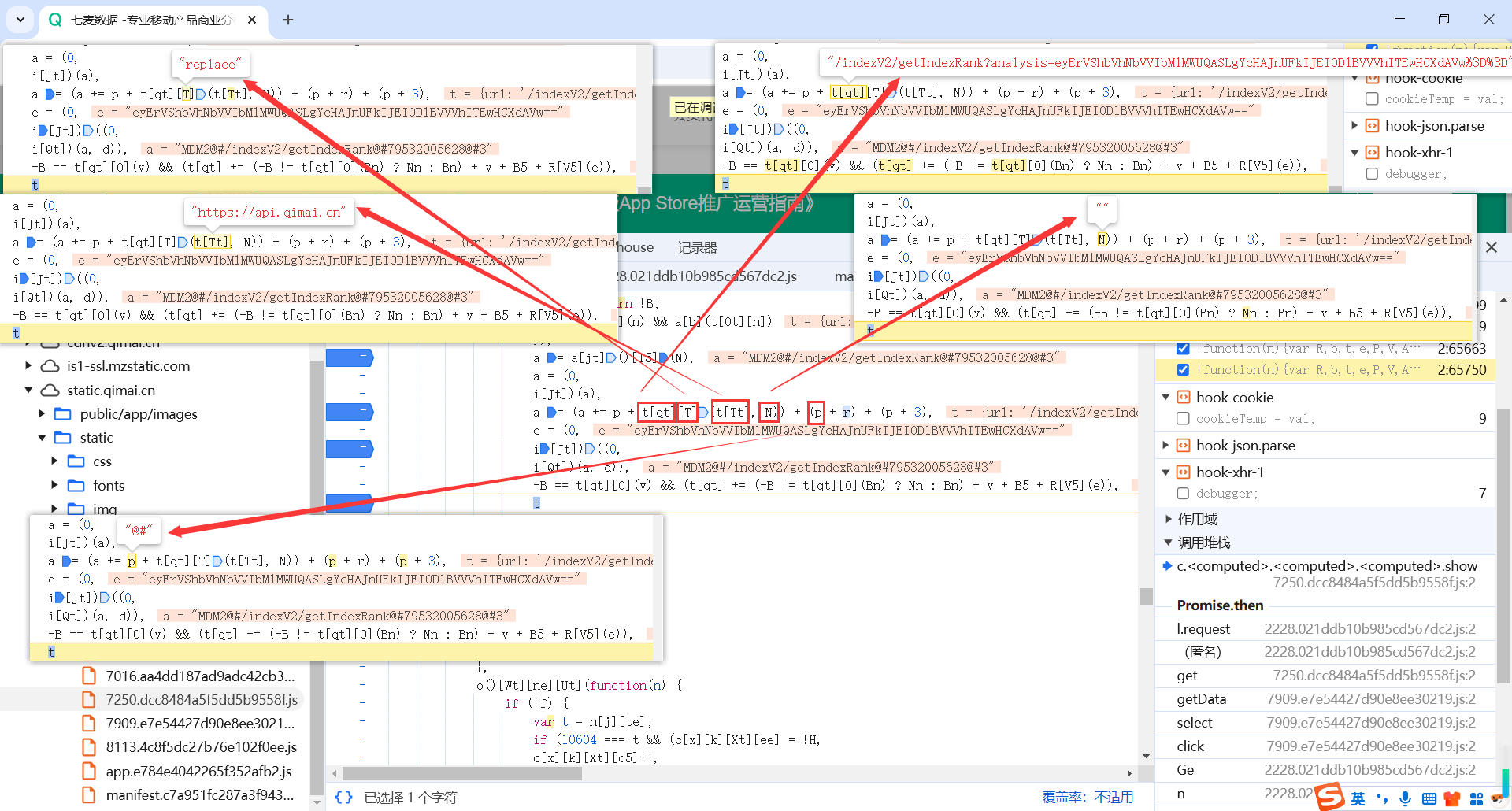Click the code editor scroll-right arrow
Screen dimensions: 1512x811
tap(1129, 773)
